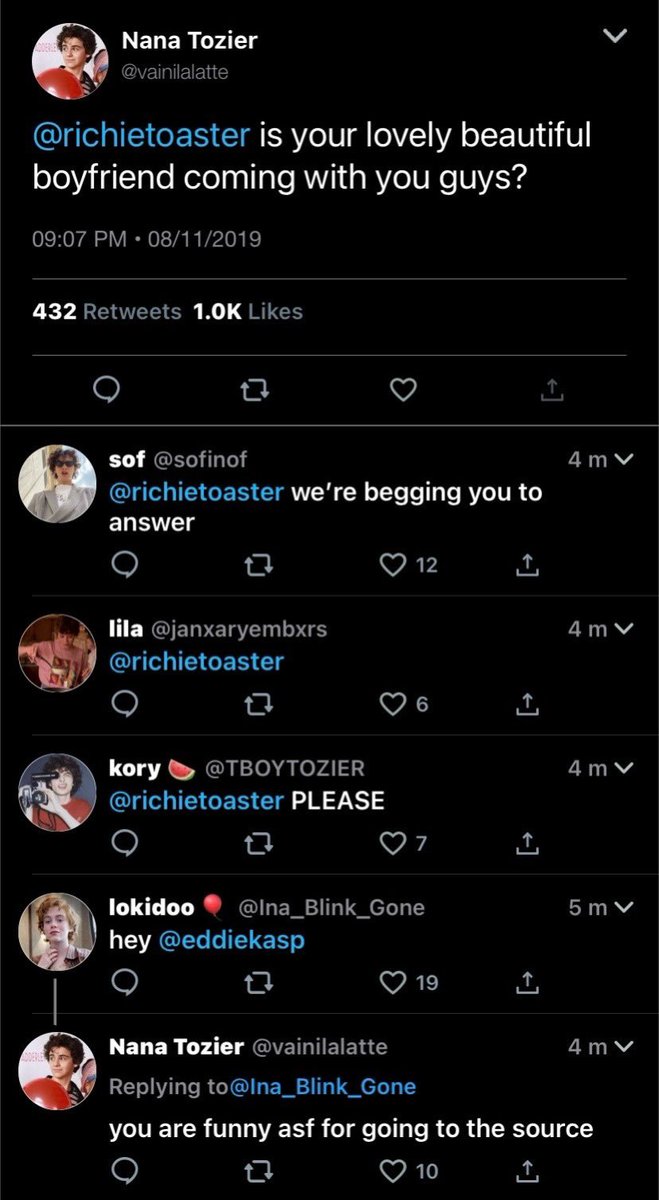Open the options chevron on lokidoo's tweet
This screenshot has height=1200, width=659.
624,908
